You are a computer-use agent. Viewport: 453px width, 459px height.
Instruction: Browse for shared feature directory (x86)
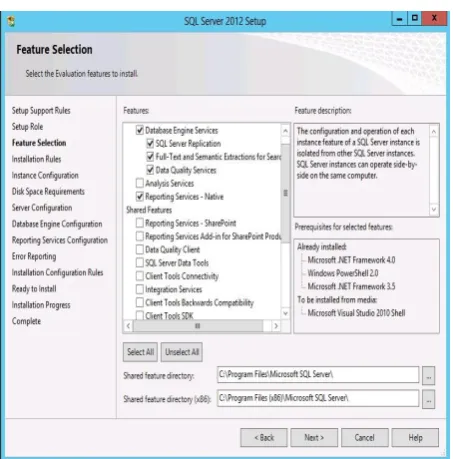429,399
